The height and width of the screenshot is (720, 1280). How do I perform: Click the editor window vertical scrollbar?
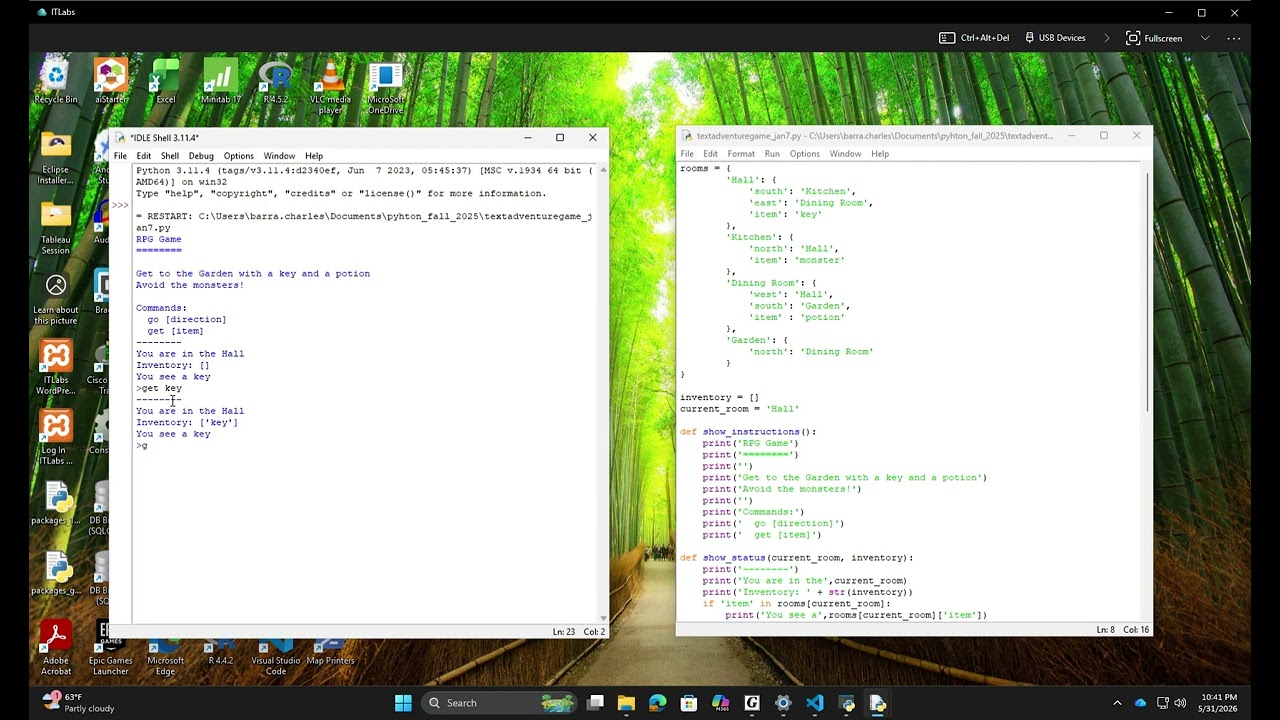[1146, 292]
